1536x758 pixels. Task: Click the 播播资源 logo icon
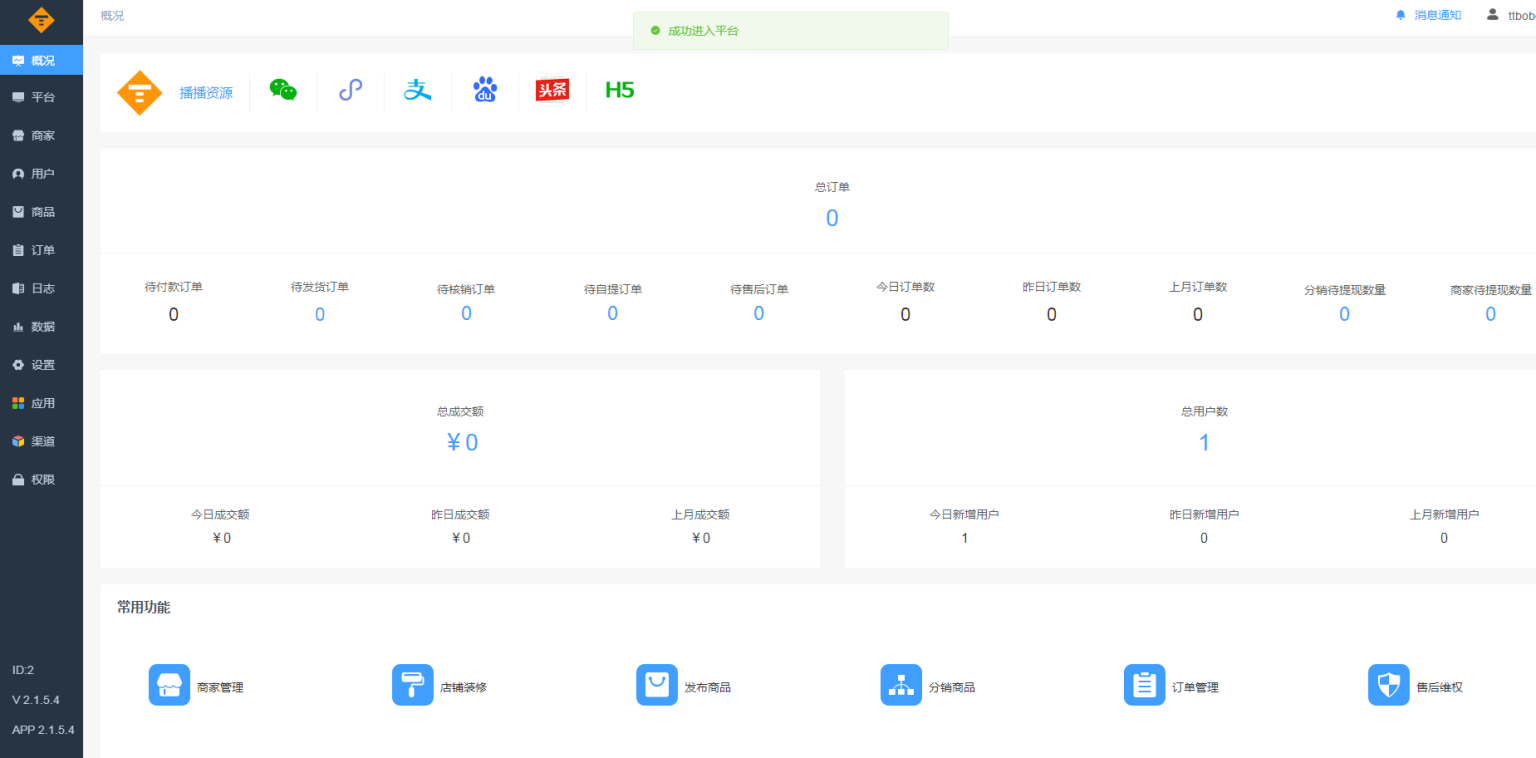click(x=139, y=91)
